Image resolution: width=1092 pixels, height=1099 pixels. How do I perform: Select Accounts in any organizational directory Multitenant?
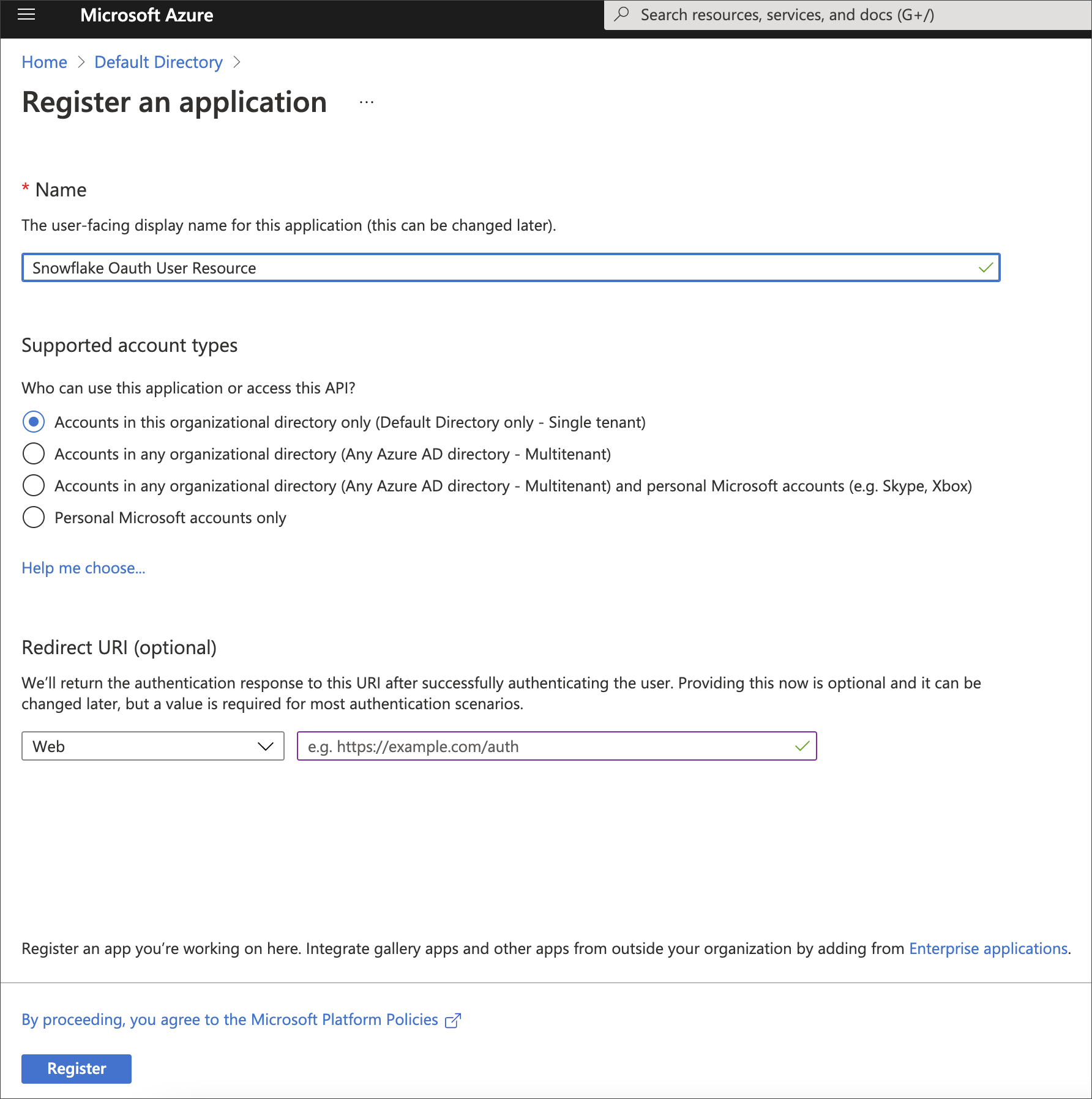coord(34,453)
